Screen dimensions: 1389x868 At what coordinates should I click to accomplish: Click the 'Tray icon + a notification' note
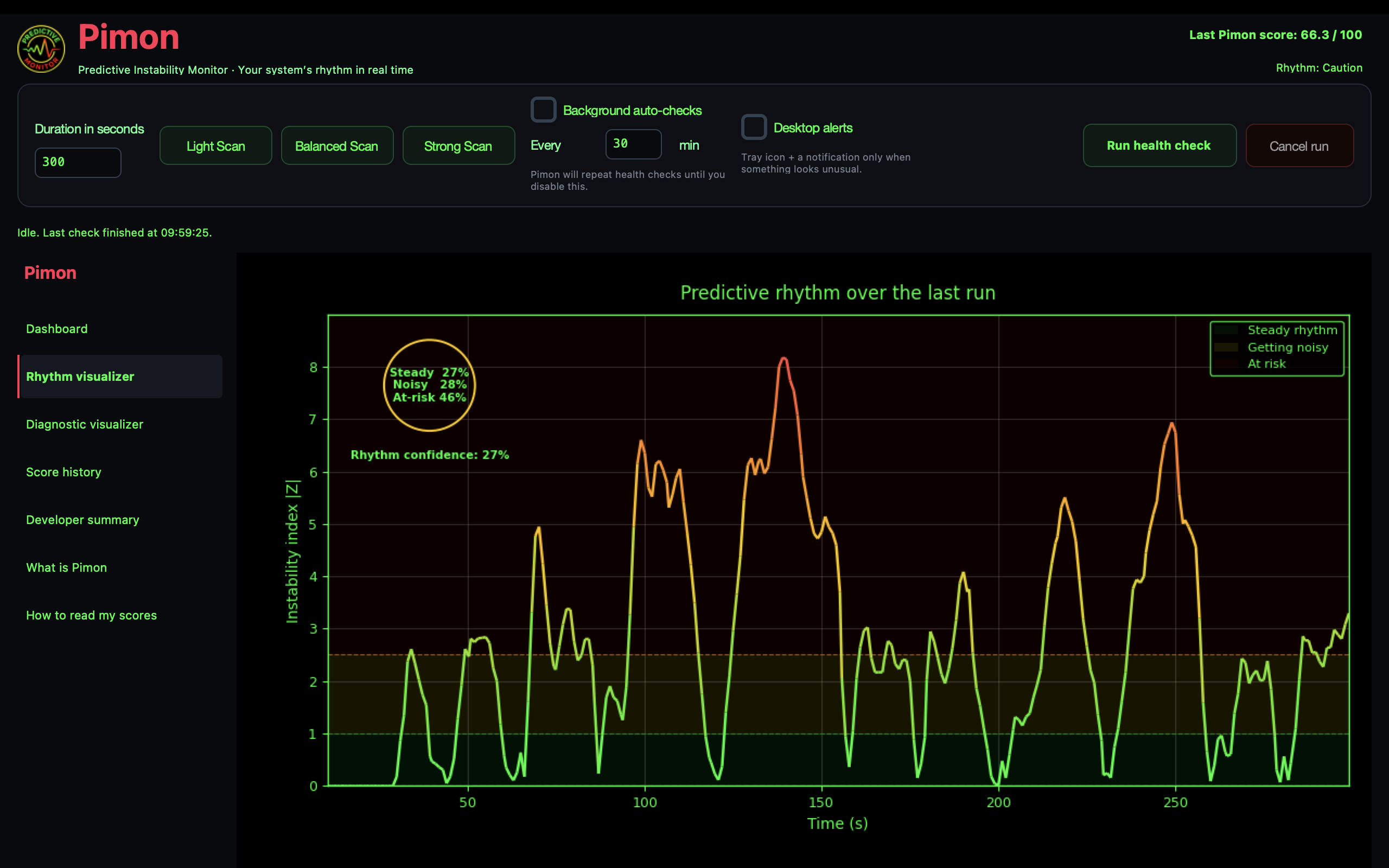pyautogui.click(x=826, y=163)
